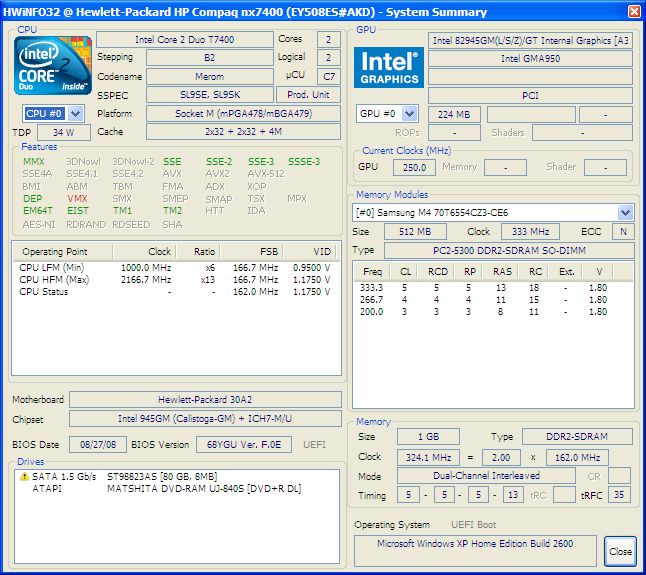
Task: Click the memory multiplier 2.00 field
Action: coord(501,457)
